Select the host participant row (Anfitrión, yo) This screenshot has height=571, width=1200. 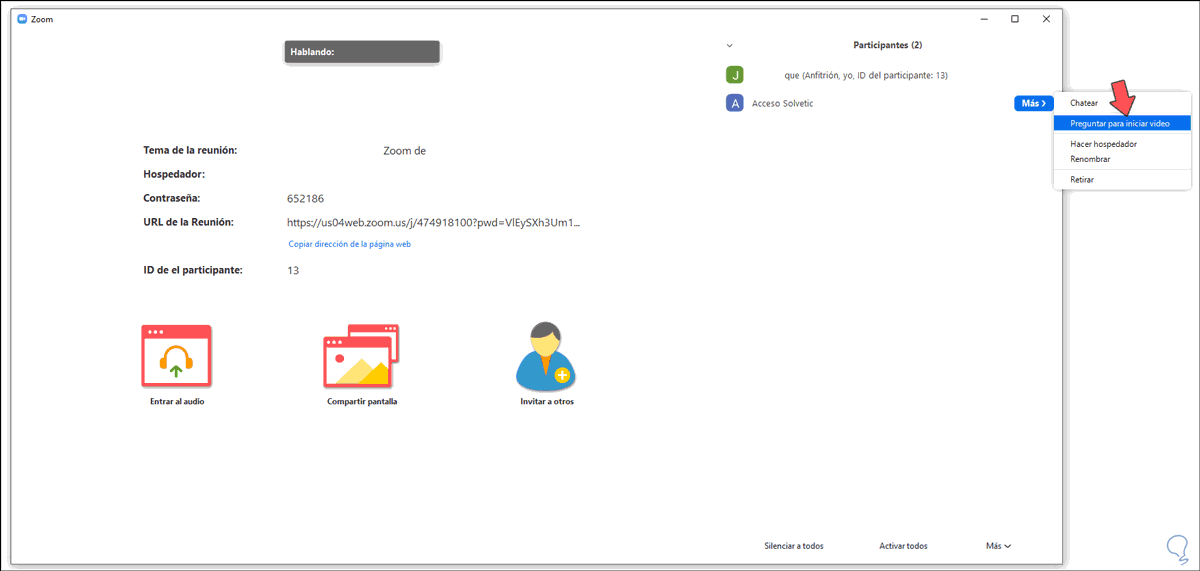[x=888, y=75]
